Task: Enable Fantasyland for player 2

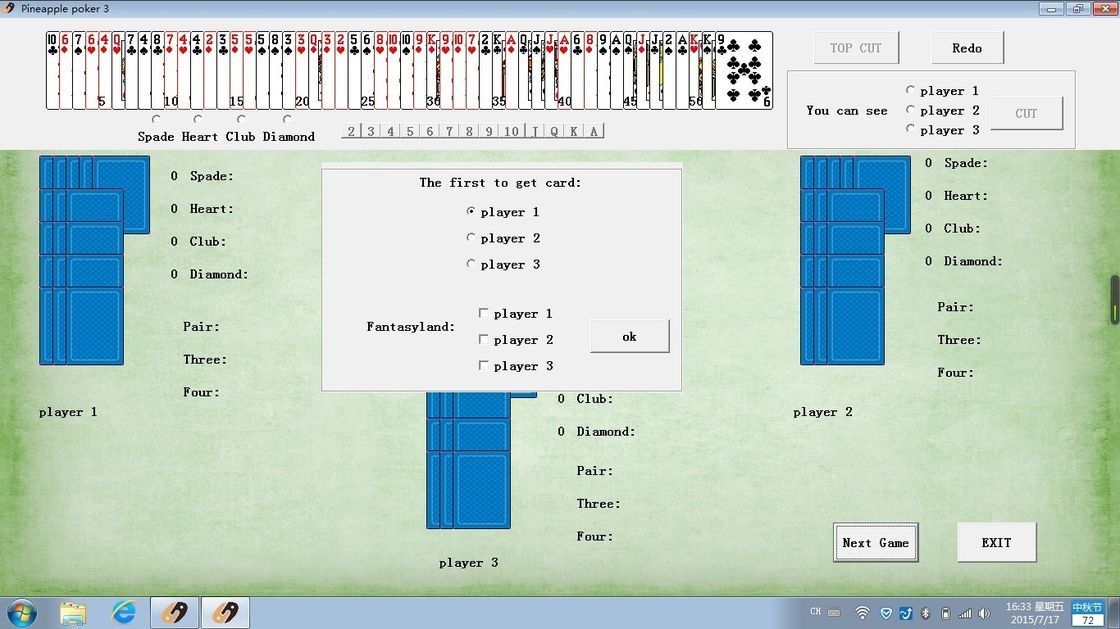Action: [483, 339]
